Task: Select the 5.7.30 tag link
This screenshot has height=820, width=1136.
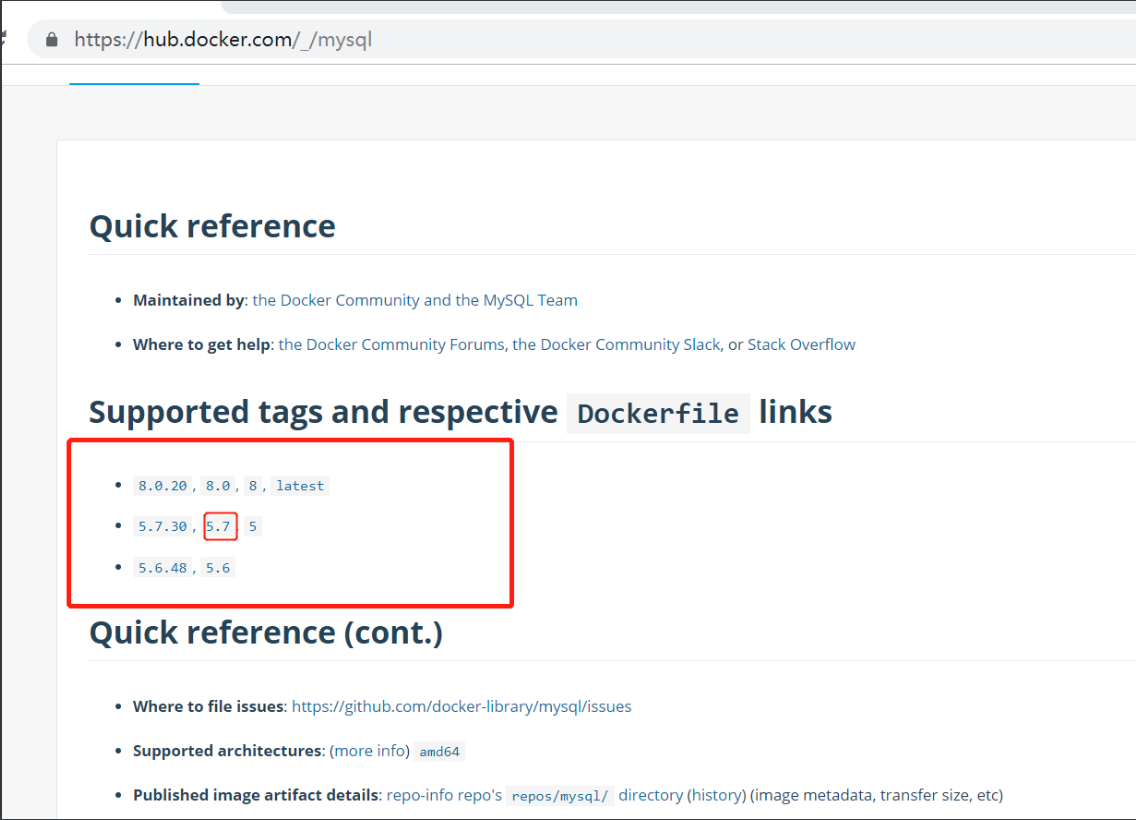Action: pos(162,527)
